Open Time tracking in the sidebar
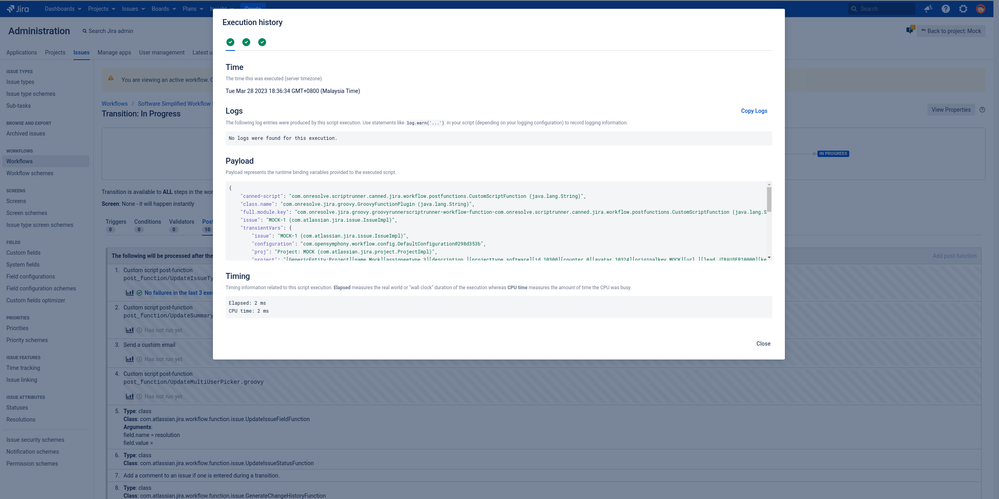The height and width of the screenshot is (499, 999). click(x=23, y=368)
